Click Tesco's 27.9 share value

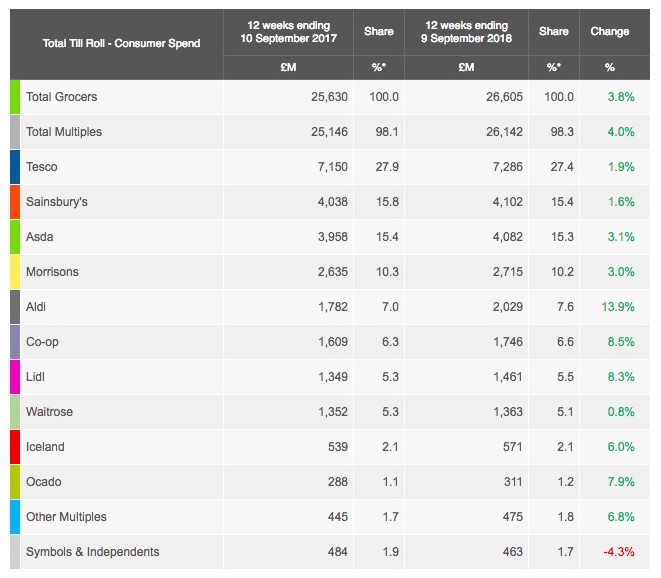[x=387, y=167]
